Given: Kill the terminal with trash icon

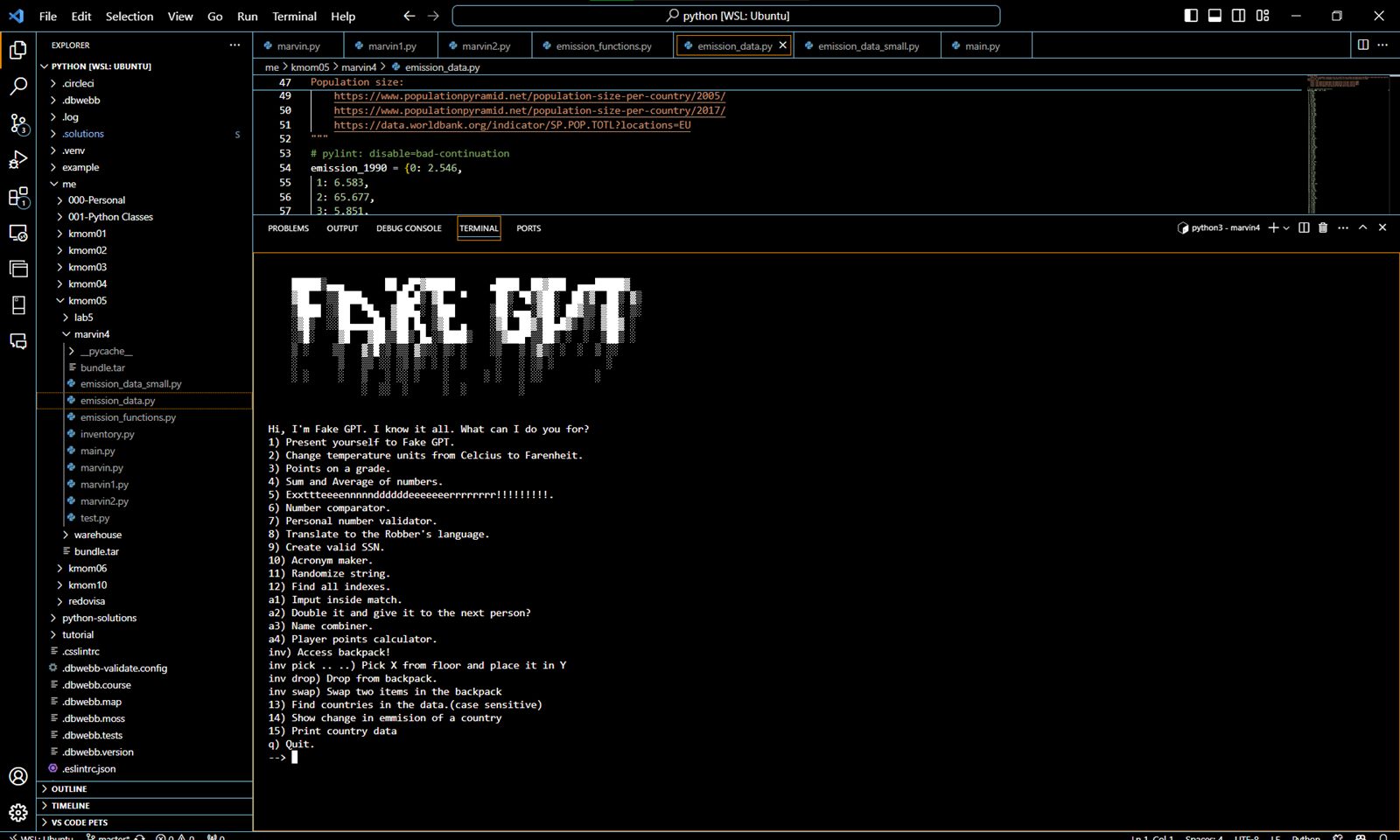Looking at the screenshot, I should [x=1323, y=227].
